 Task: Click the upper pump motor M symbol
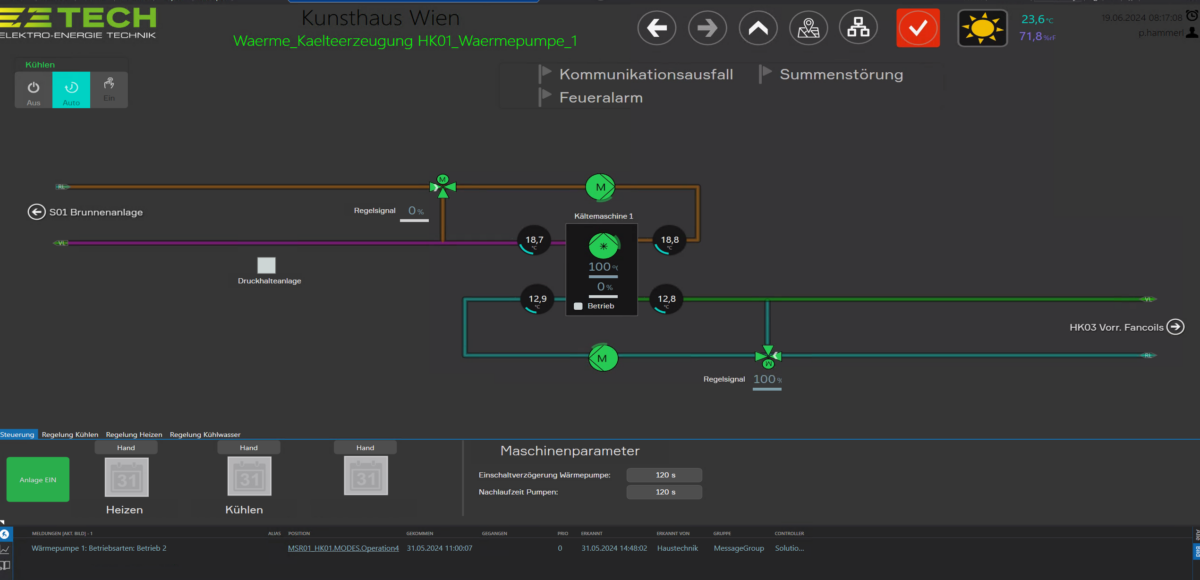(600, 186)
